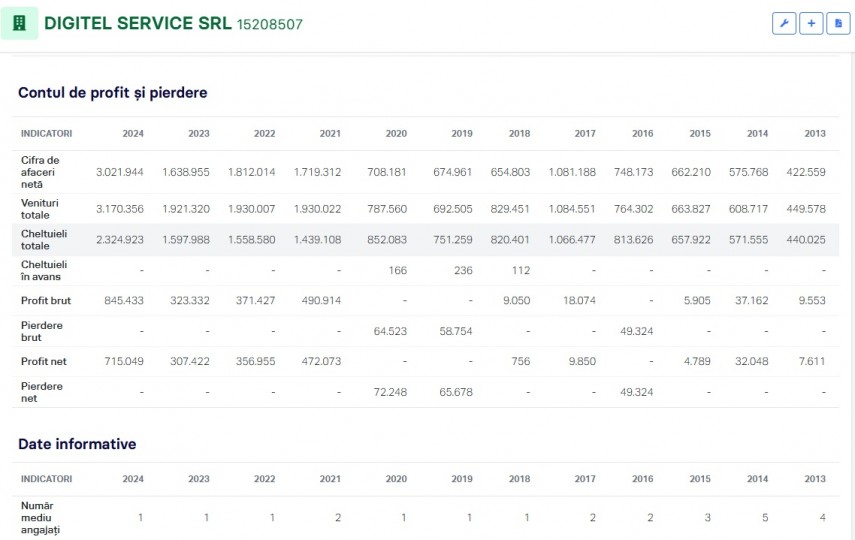Click the document export icon button

pyautogui.click(x=838, y=23)
